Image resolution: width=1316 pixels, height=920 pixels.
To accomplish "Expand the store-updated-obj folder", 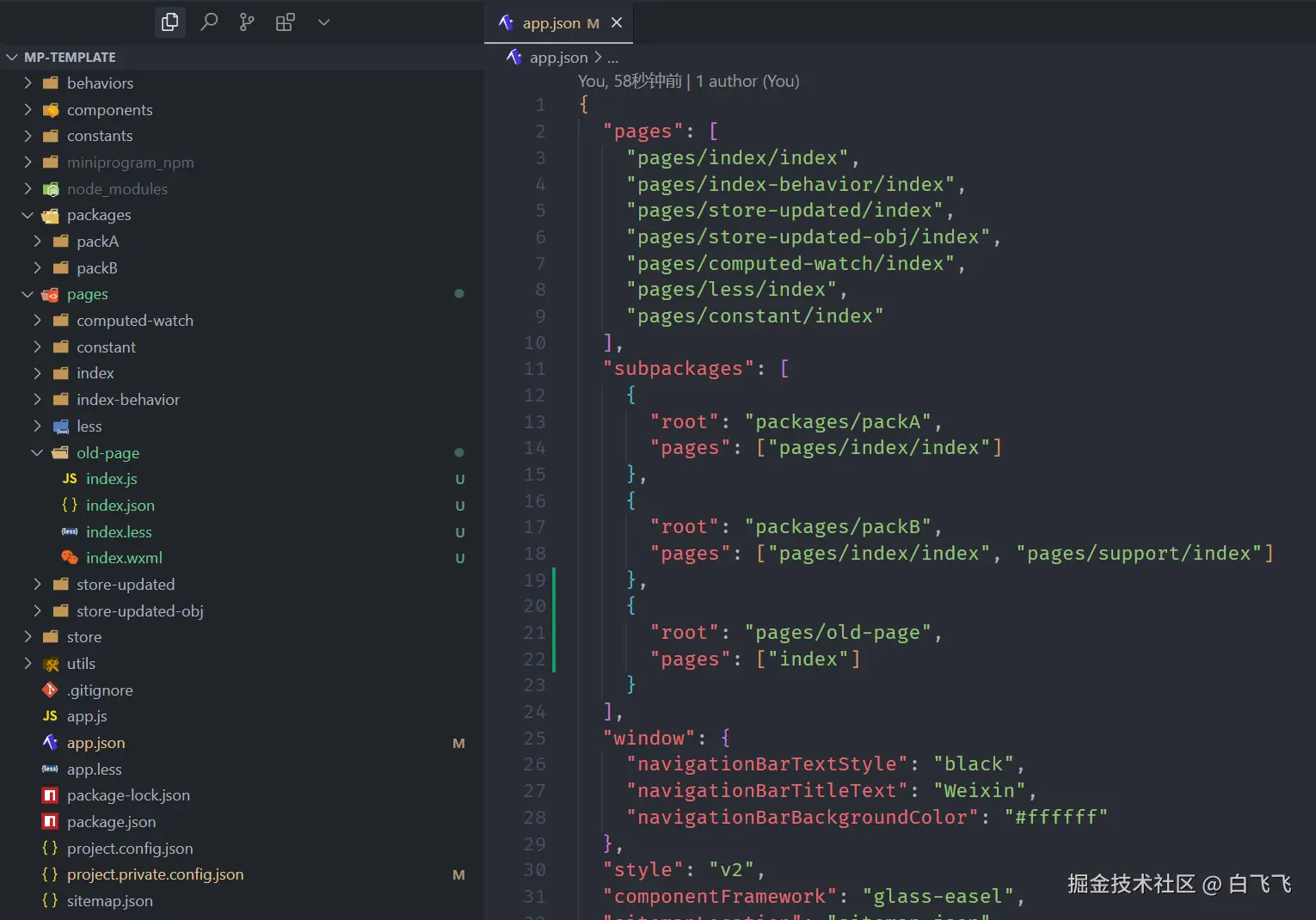I will (37, 611).
